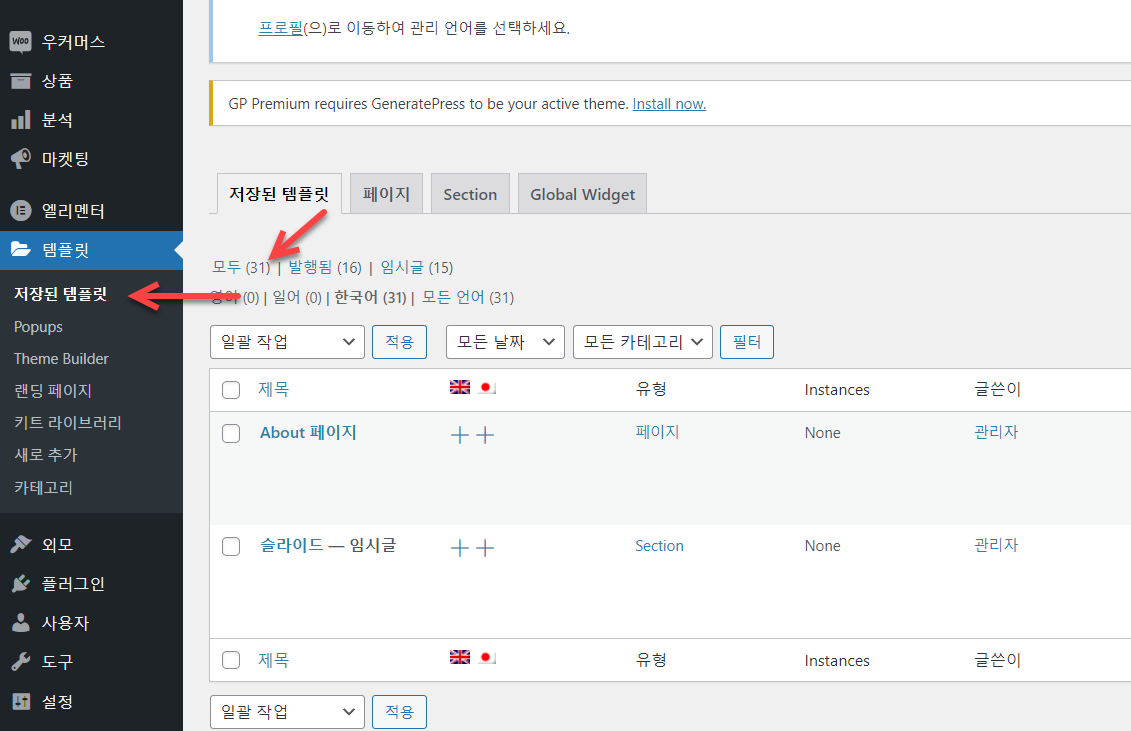
Task: Open the 일괄 작업 bulk actions dropdown
Action: [x=287, y=341]
